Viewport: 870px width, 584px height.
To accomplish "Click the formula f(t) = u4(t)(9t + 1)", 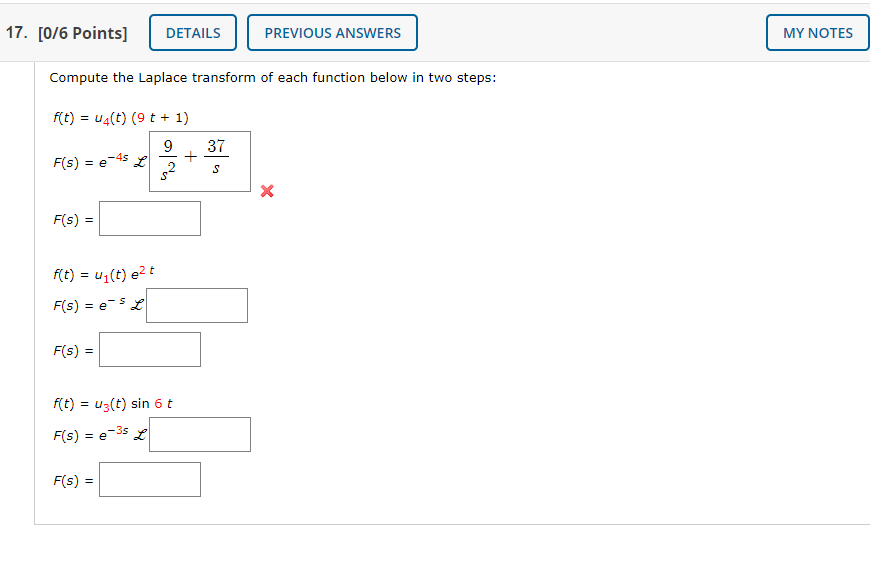I will click(120, 117).
